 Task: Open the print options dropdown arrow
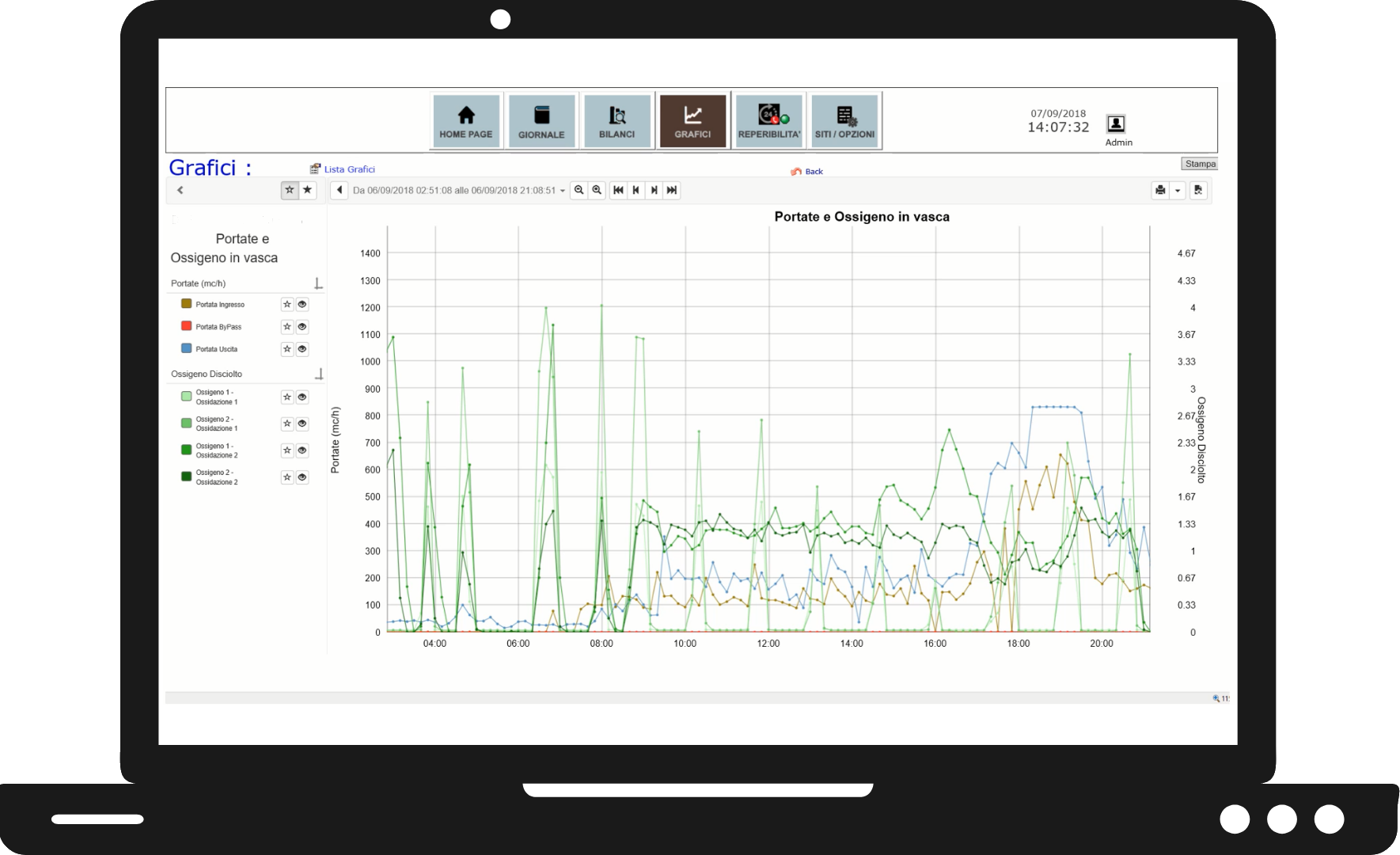coord(1178,190)
